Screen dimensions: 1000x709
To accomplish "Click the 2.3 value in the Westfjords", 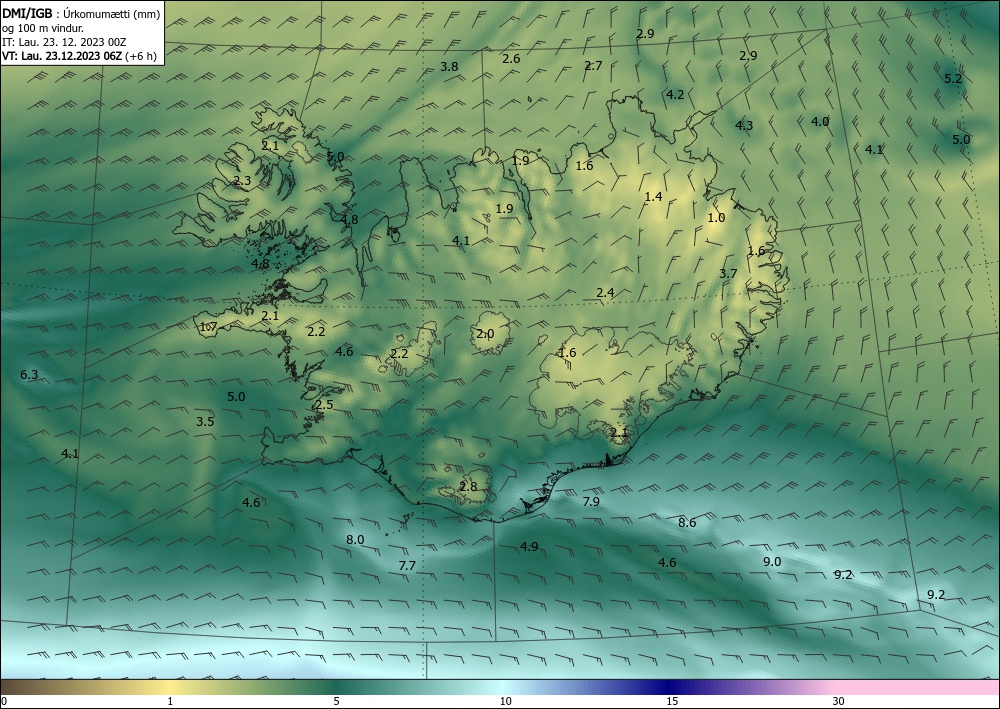I will pos(242,181).
